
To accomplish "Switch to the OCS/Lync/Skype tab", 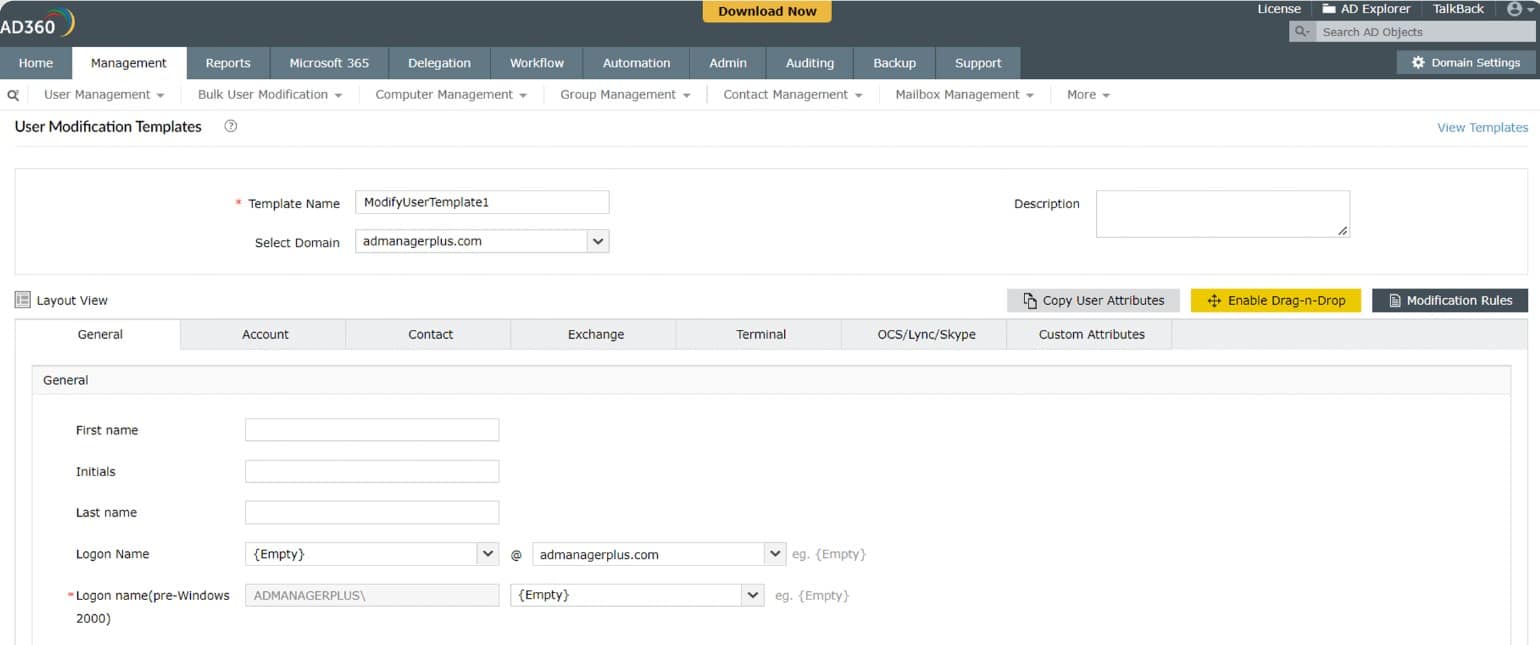I will point(926,334).
